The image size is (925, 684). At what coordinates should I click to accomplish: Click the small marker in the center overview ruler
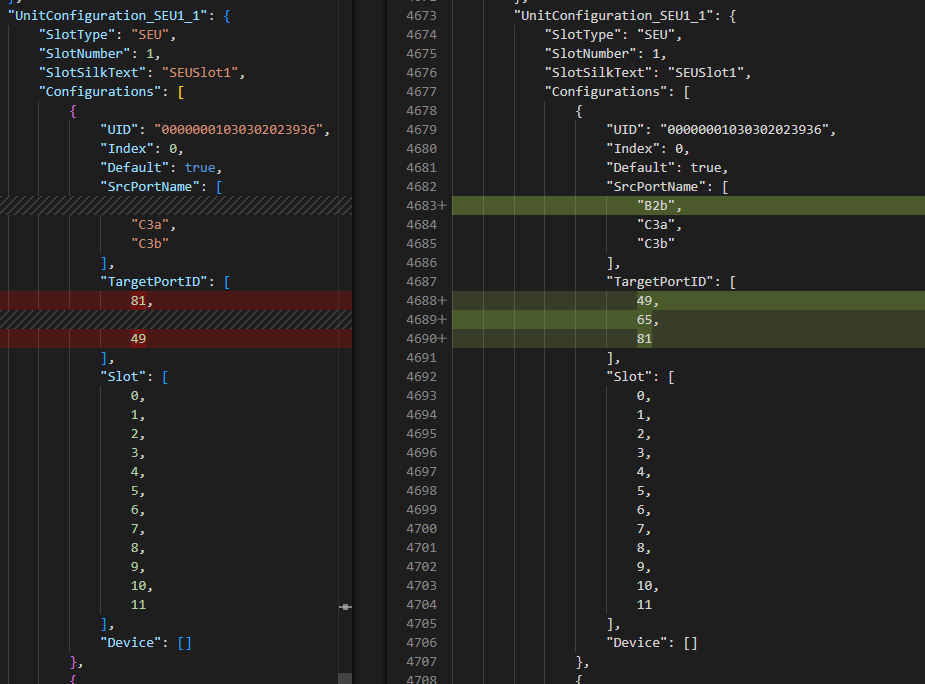345,606
